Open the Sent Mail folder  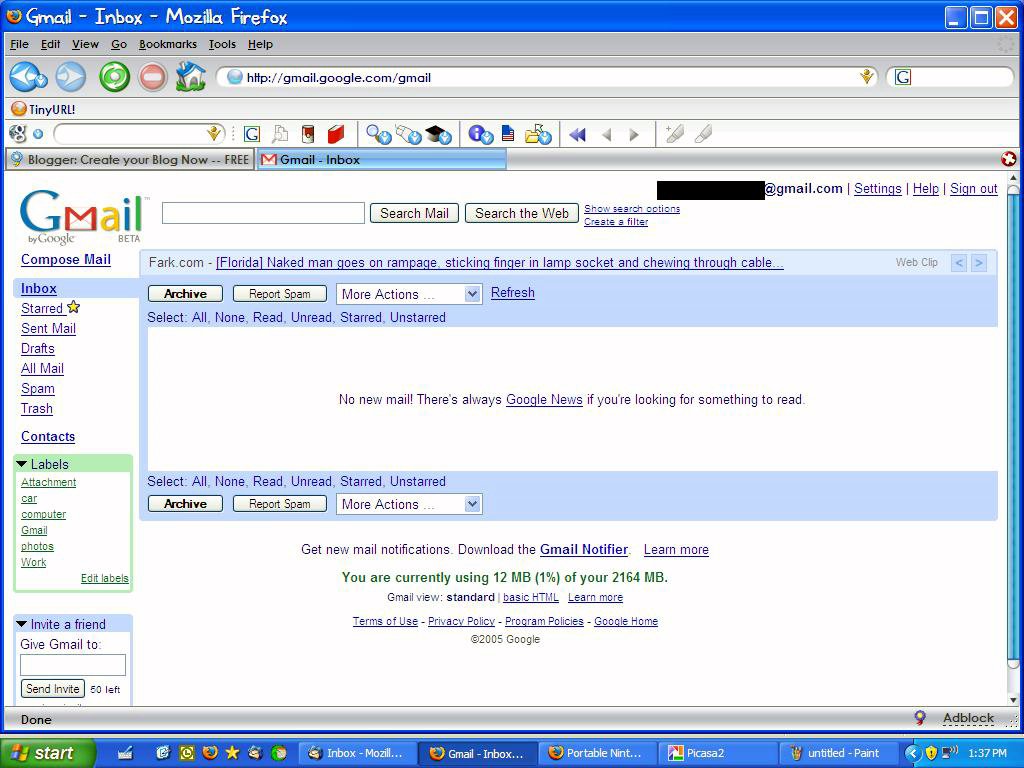pos(48,328)
